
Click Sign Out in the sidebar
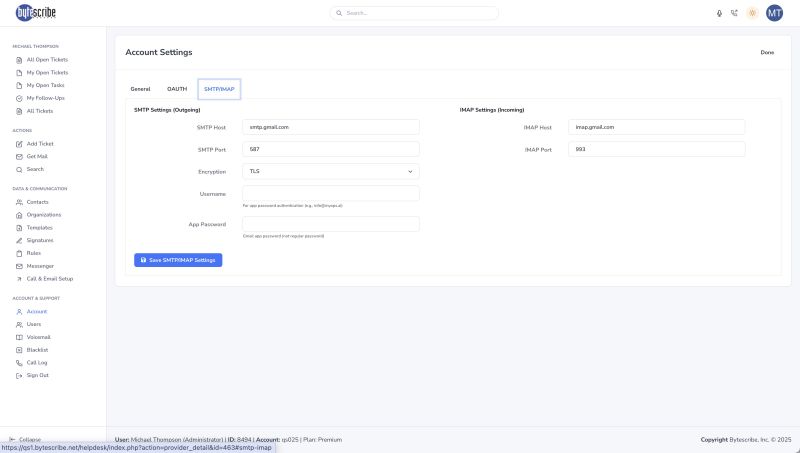[x=37, y=375]
